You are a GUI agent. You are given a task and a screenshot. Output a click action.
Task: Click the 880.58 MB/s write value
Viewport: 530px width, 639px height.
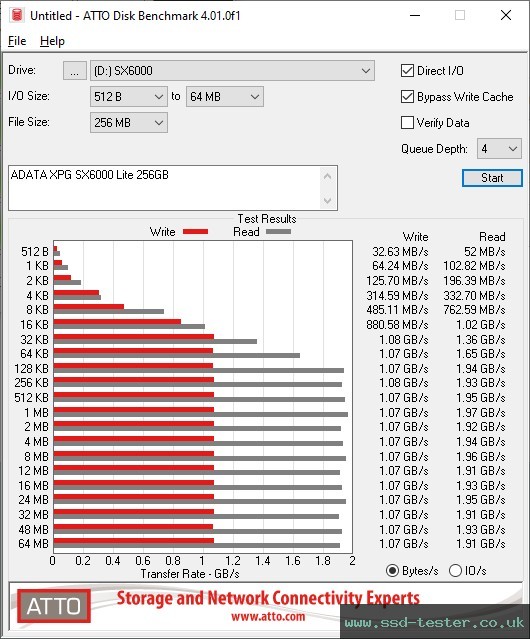(397, 325)
